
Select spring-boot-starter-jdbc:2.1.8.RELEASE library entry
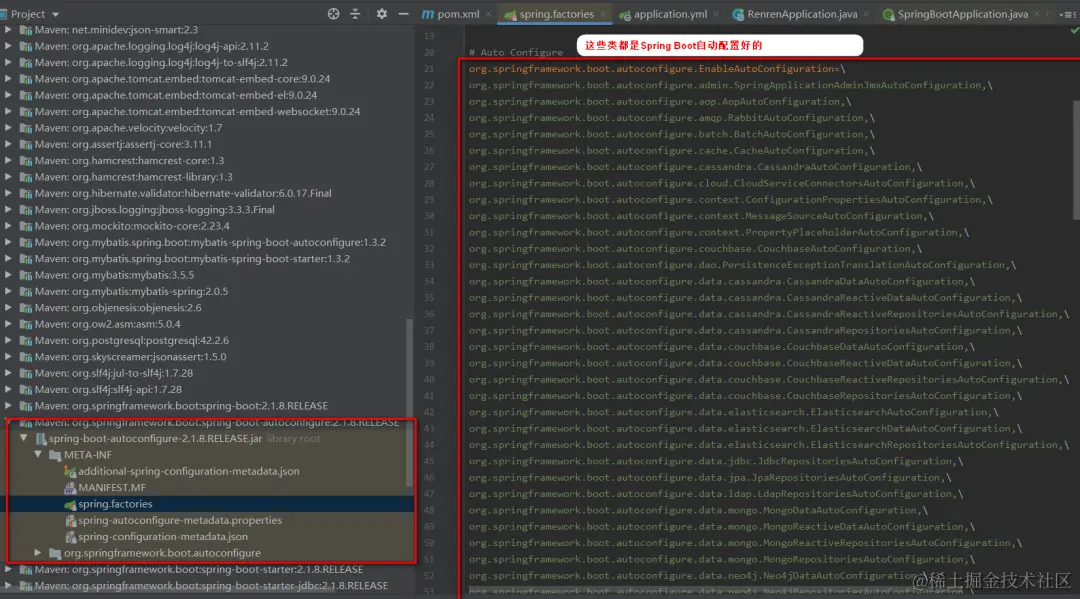[211, 586]
